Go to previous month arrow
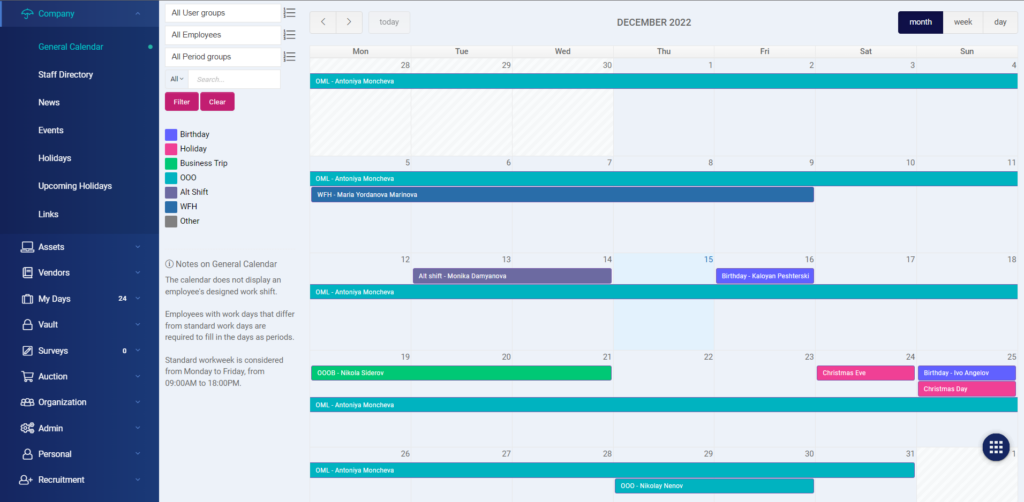 [x=323, y=22]
